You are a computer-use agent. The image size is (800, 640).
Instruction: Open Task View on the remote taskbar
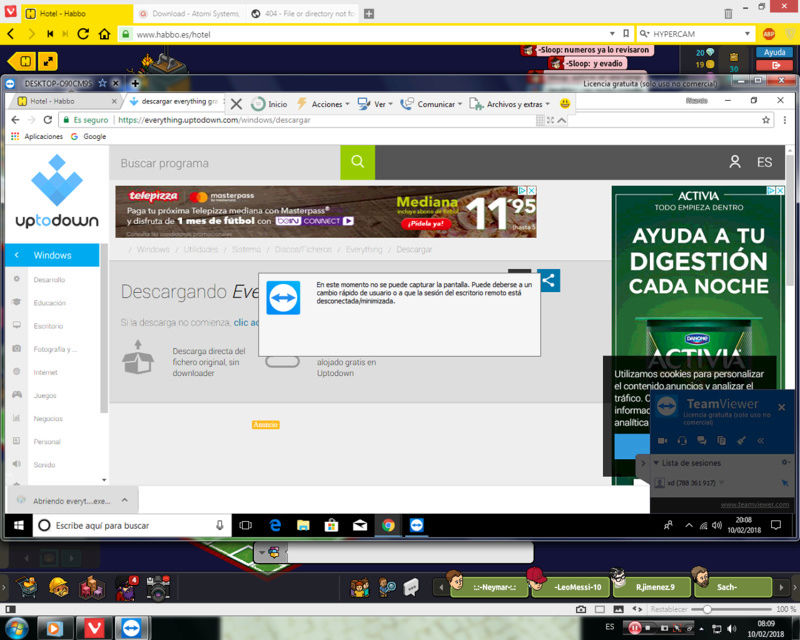click(x=245, y=525)
